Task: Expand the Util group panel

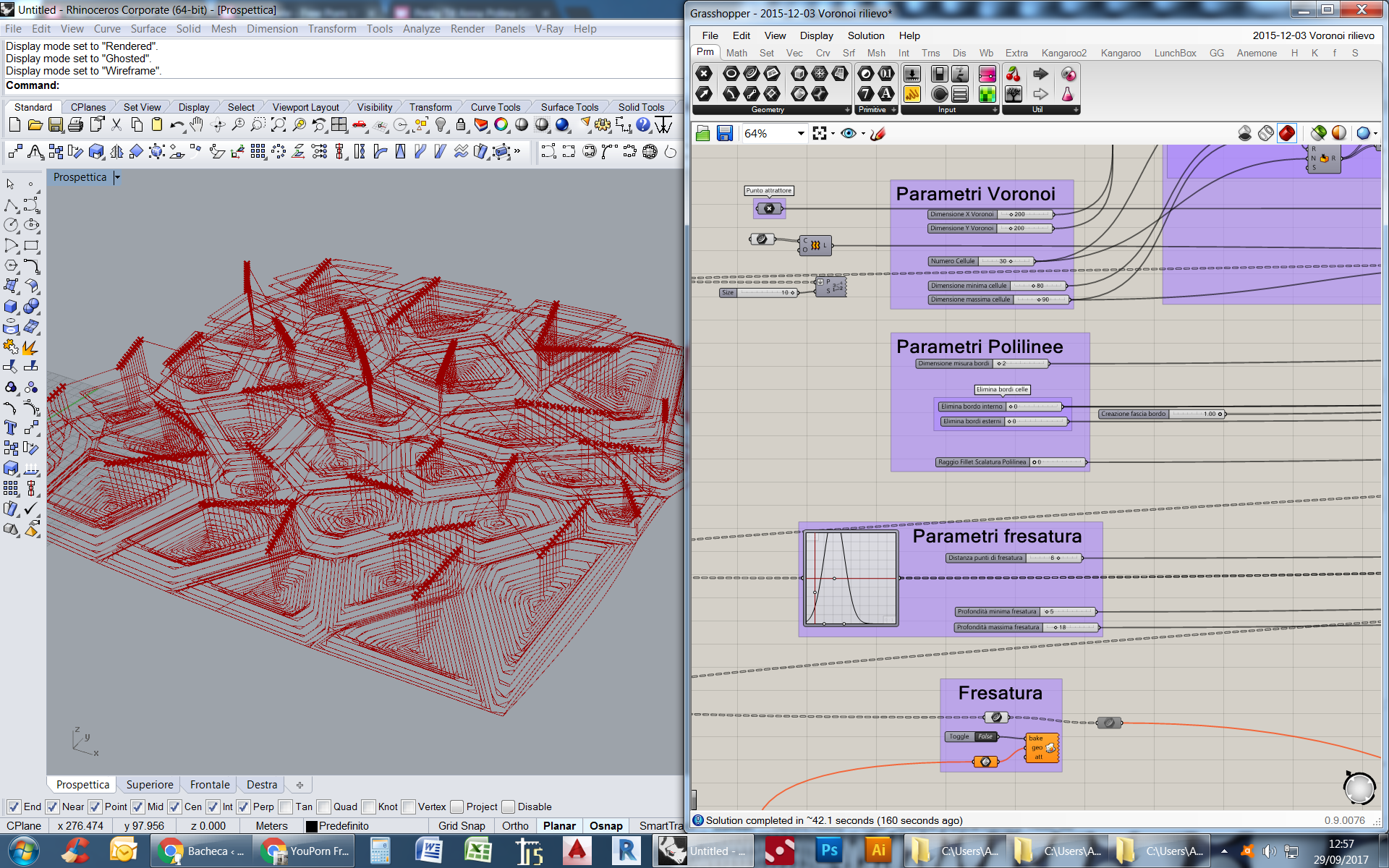Action: [x=1076, y=110]
